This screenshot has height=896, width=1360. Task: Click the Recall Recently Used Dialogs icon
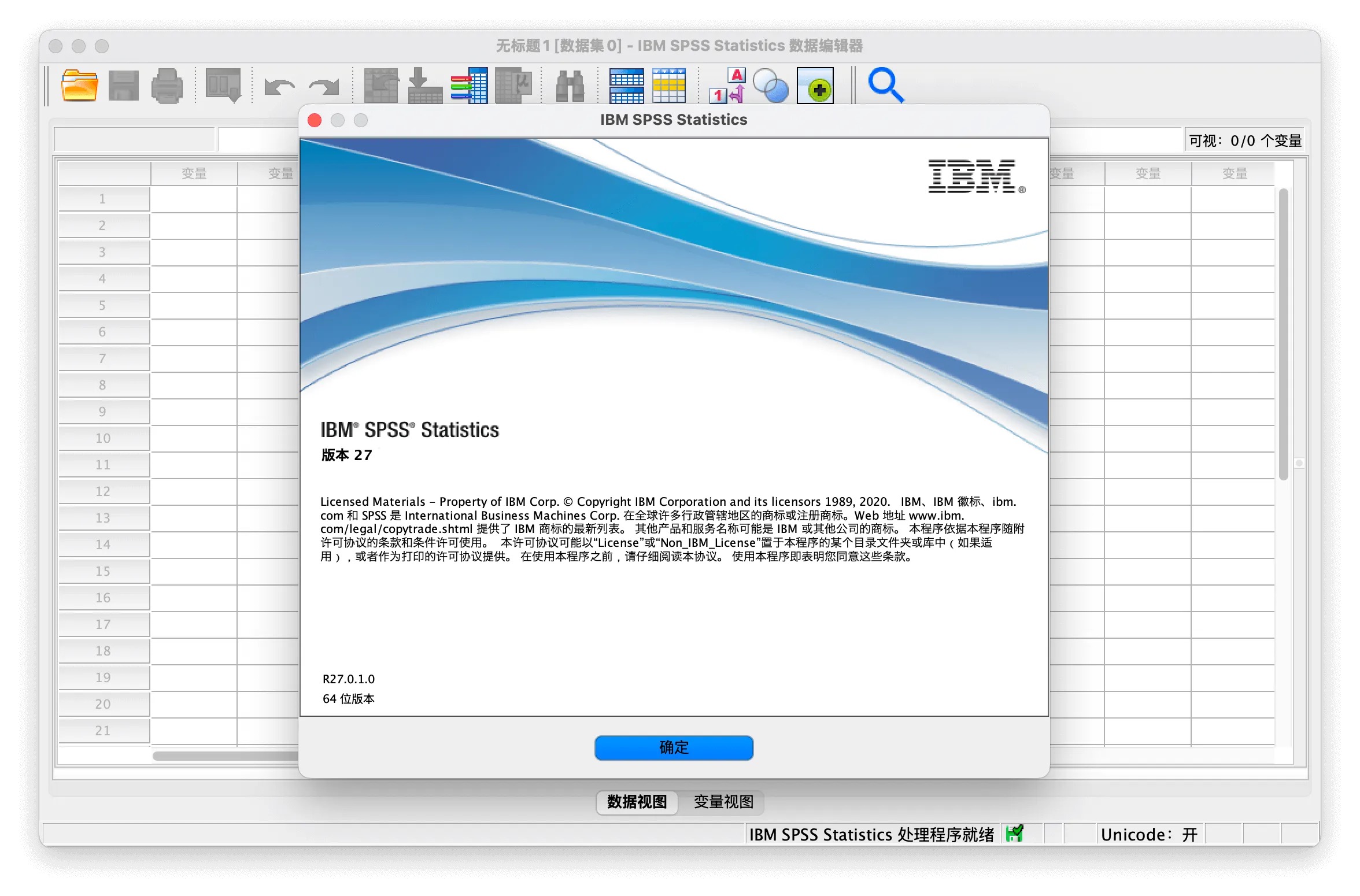click(x=223, y=86)
